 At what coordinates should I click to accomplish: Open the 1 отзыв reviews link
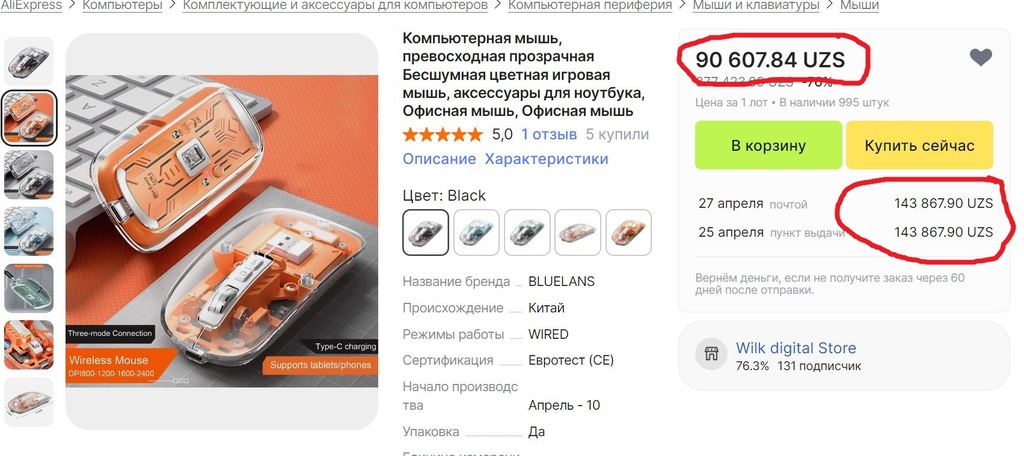[549, 135]
